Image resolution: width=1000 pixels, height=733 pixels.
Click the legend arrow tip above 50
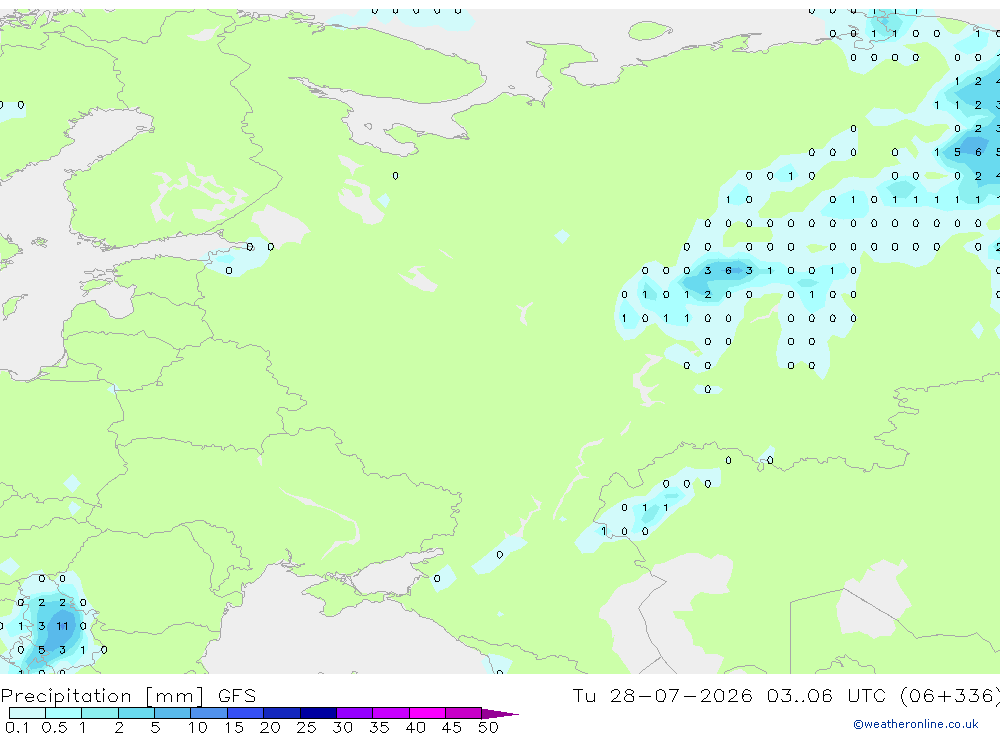point(500,714)
